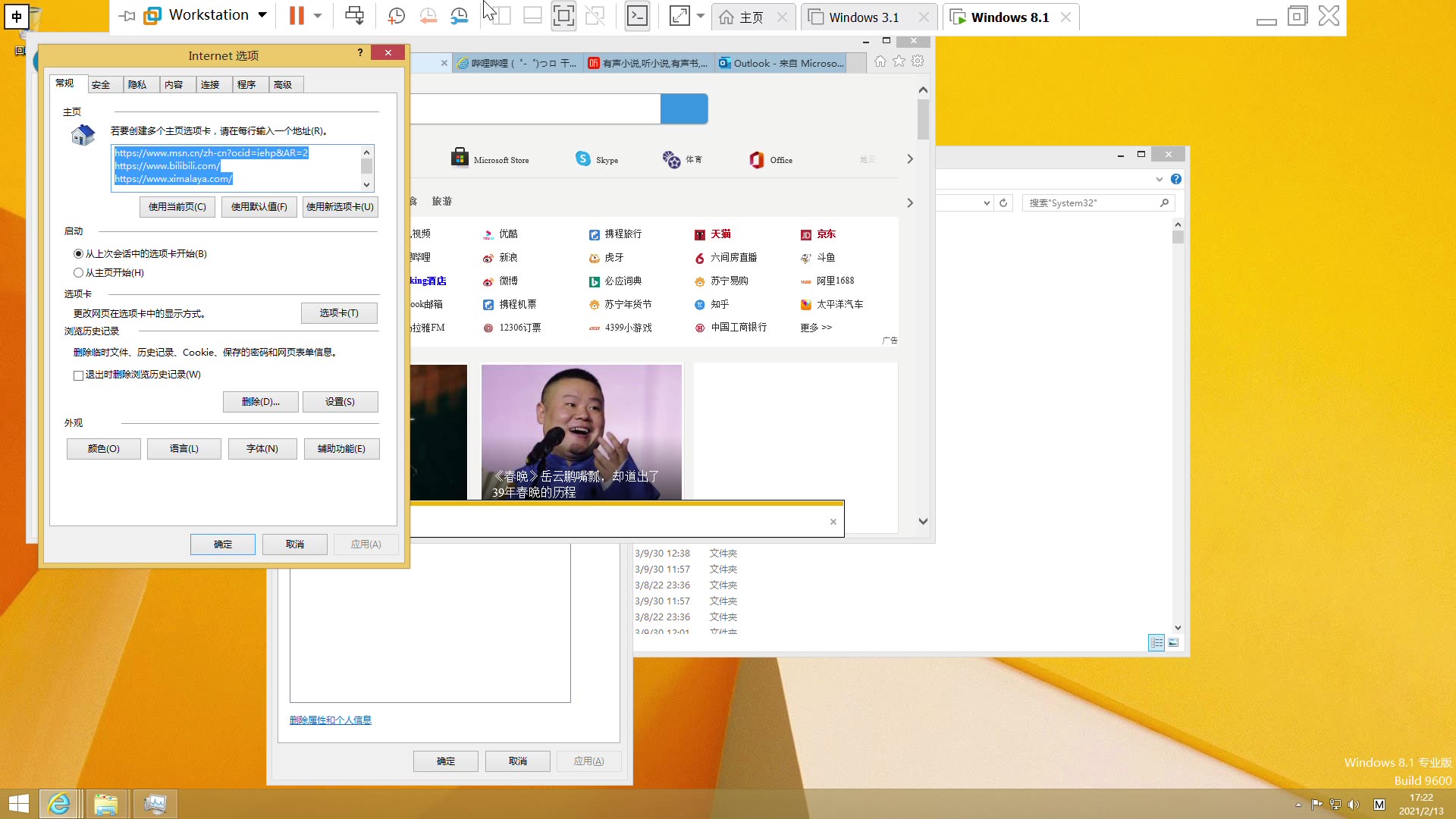Click the IE page vertical scrollbar thumb
Screen dimensions: 1456x819
[x=923, y=120]
